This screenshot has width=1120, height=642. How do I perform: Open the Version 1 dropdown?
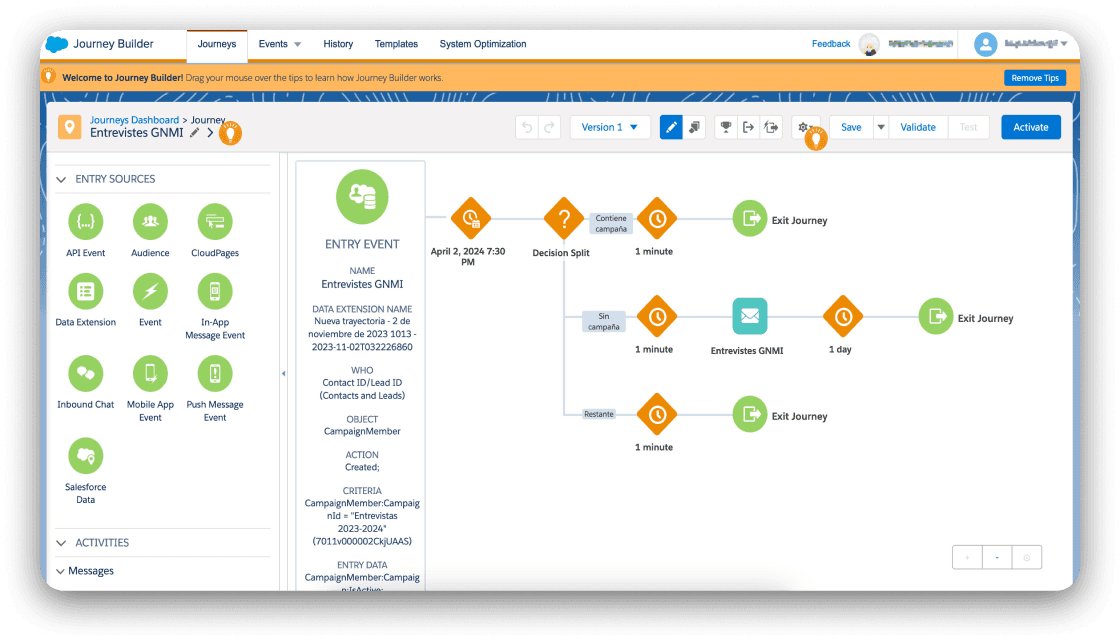coord(609,127)
